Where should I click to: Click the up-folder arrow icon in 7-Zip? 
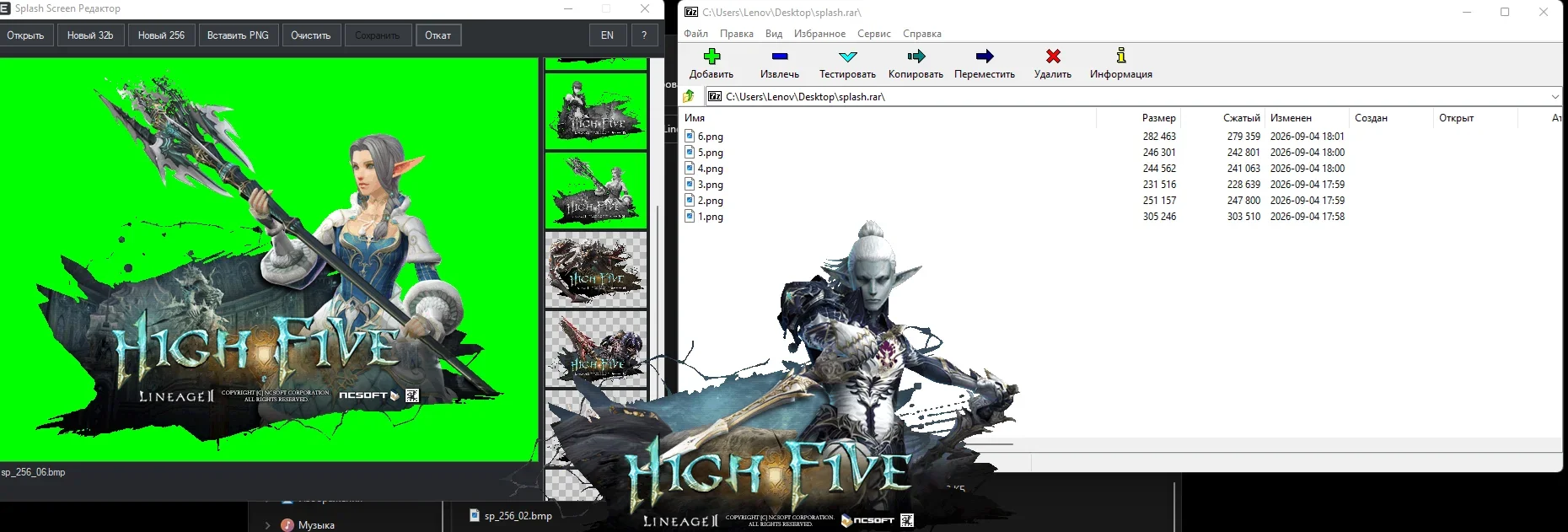(690, 96)
